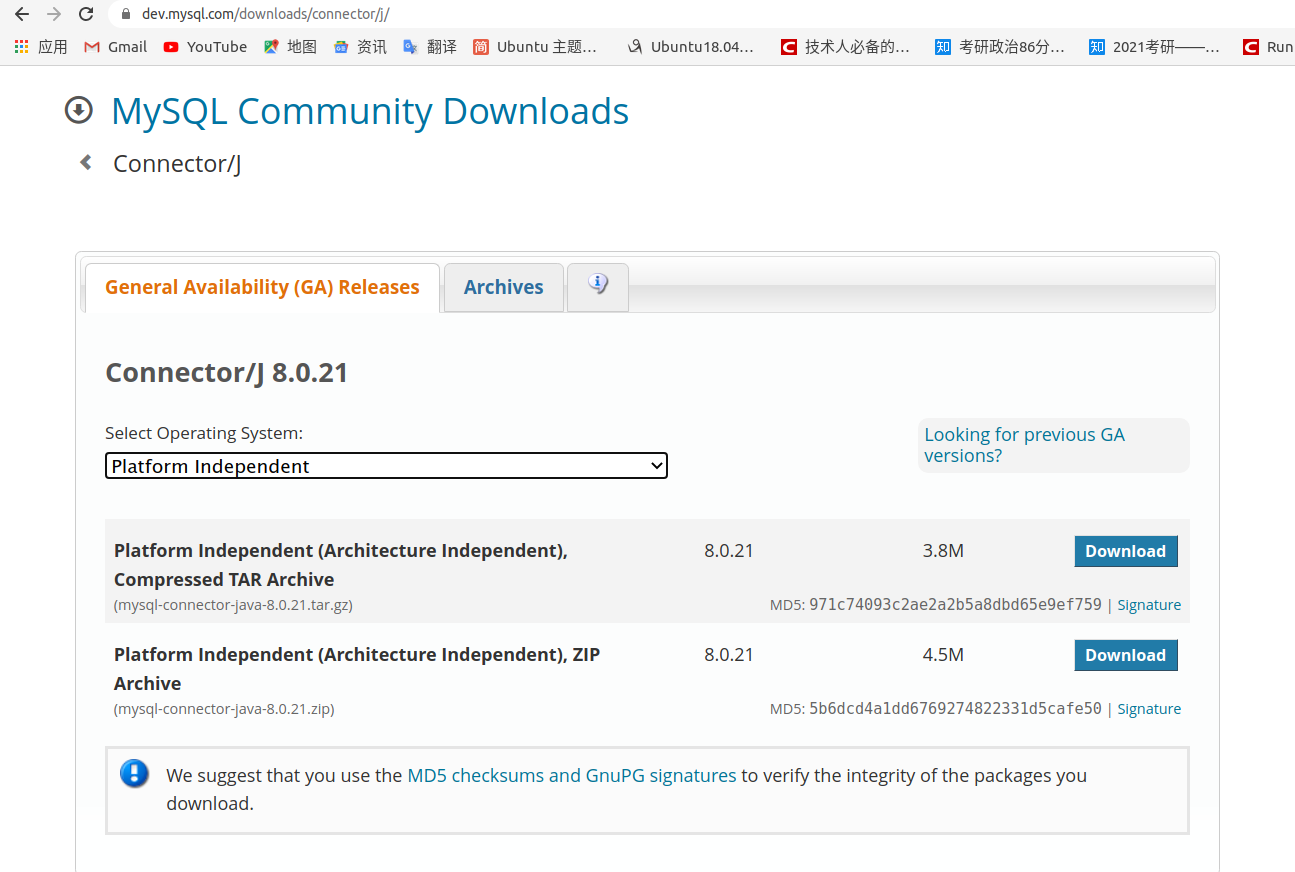
Task: Open the YouTube bookmark
Action: coord(205,47)
